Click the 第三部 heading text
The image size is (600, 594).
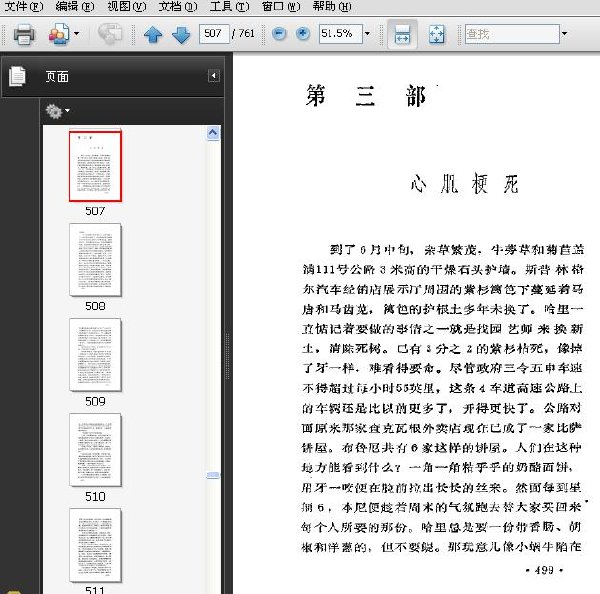point(365,96)
